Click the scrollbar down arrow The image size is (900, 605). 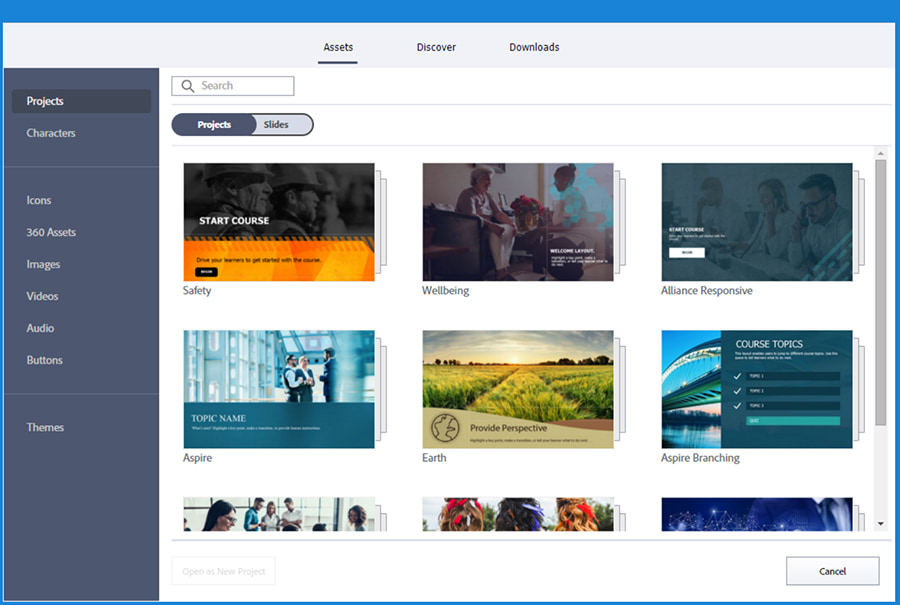point(880,524)
